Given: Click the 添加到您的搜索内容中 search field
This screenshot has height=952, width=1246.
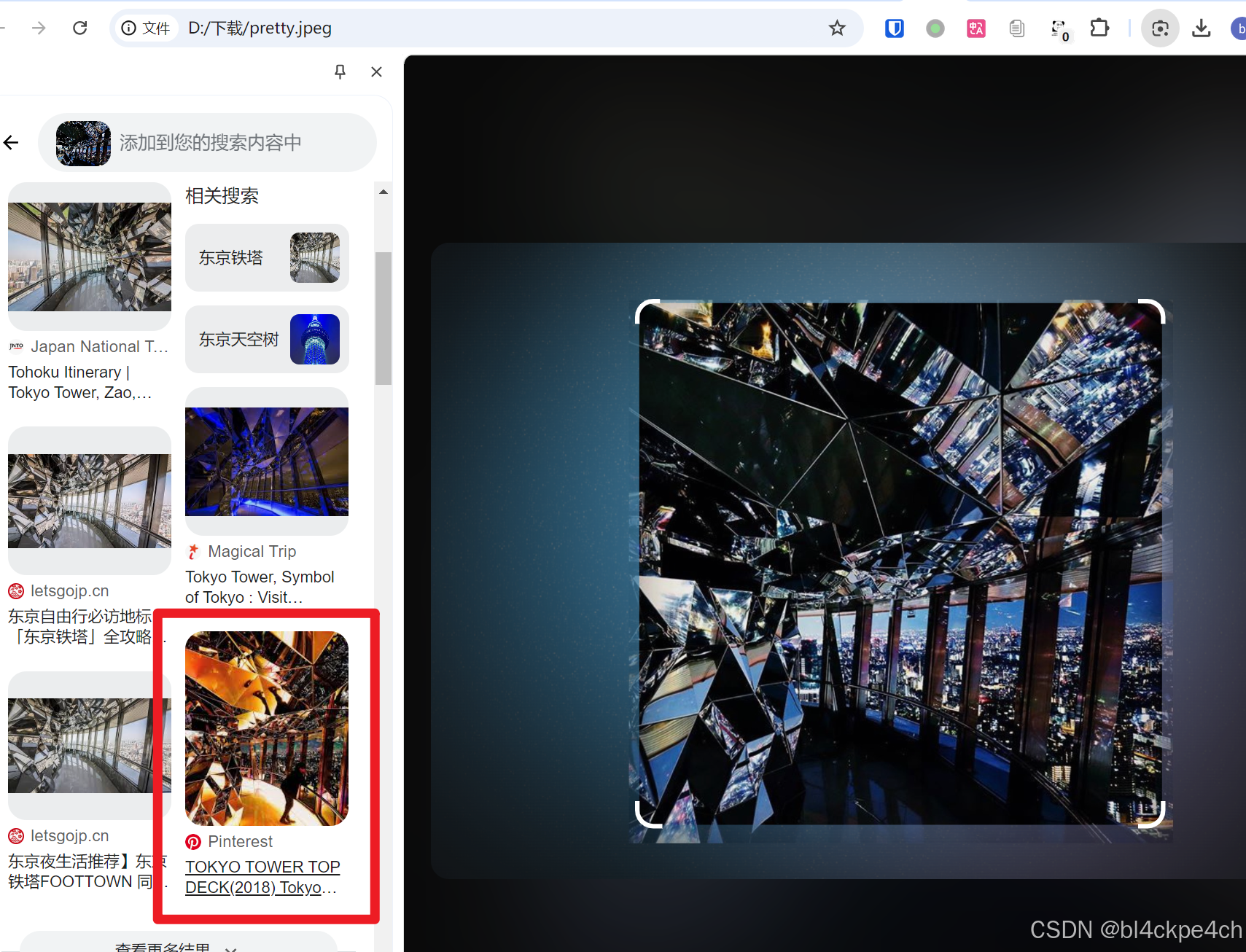Looking at the screenshot, I should click(x=207, y=142).
